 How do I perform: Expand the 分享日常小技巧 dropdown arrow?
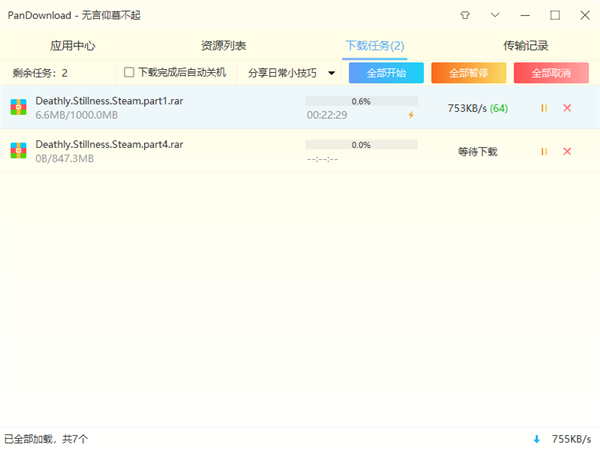[331, 73]
